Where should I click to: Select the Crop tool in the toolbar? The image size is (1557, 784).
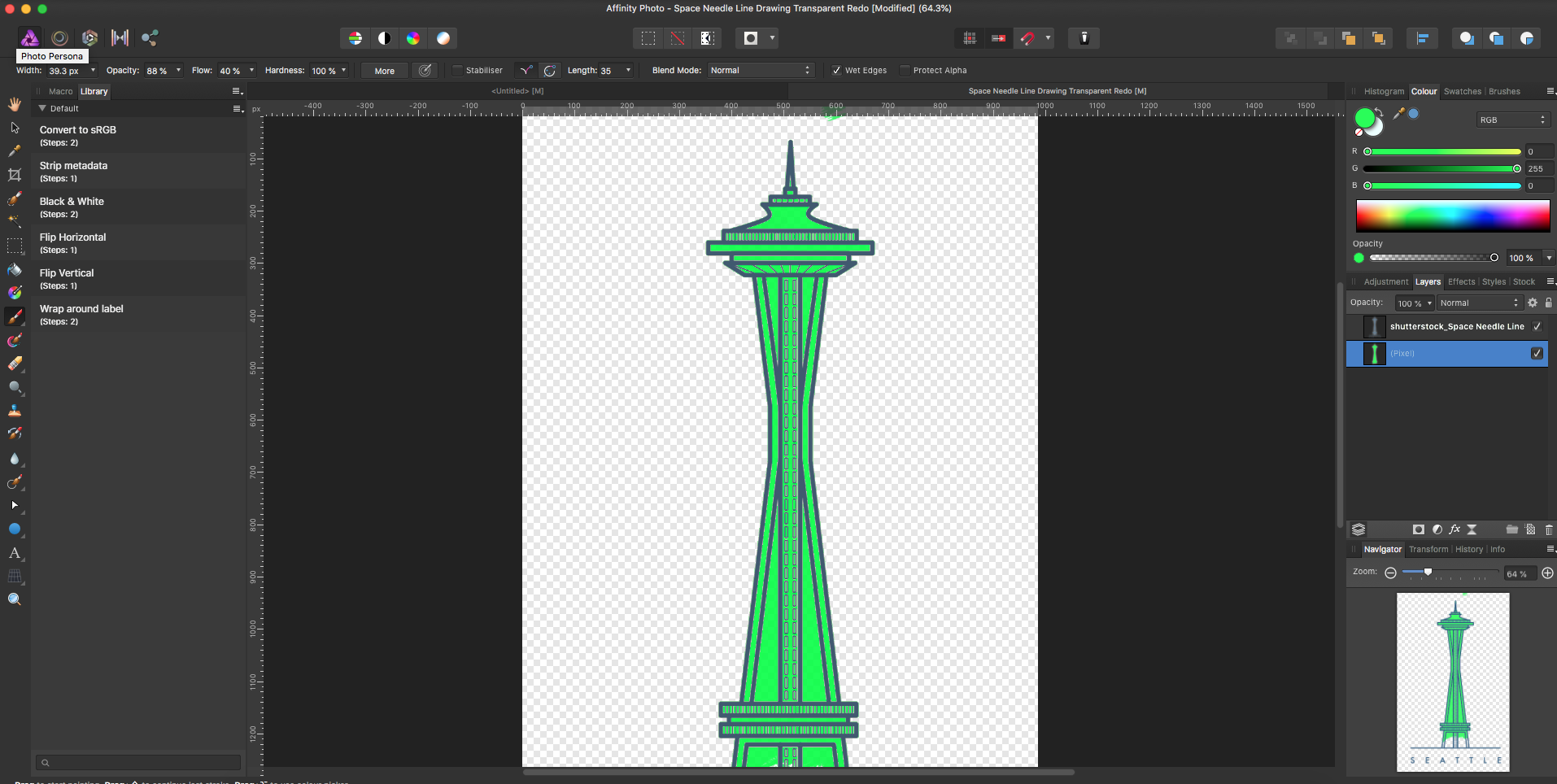coord(15,175)
